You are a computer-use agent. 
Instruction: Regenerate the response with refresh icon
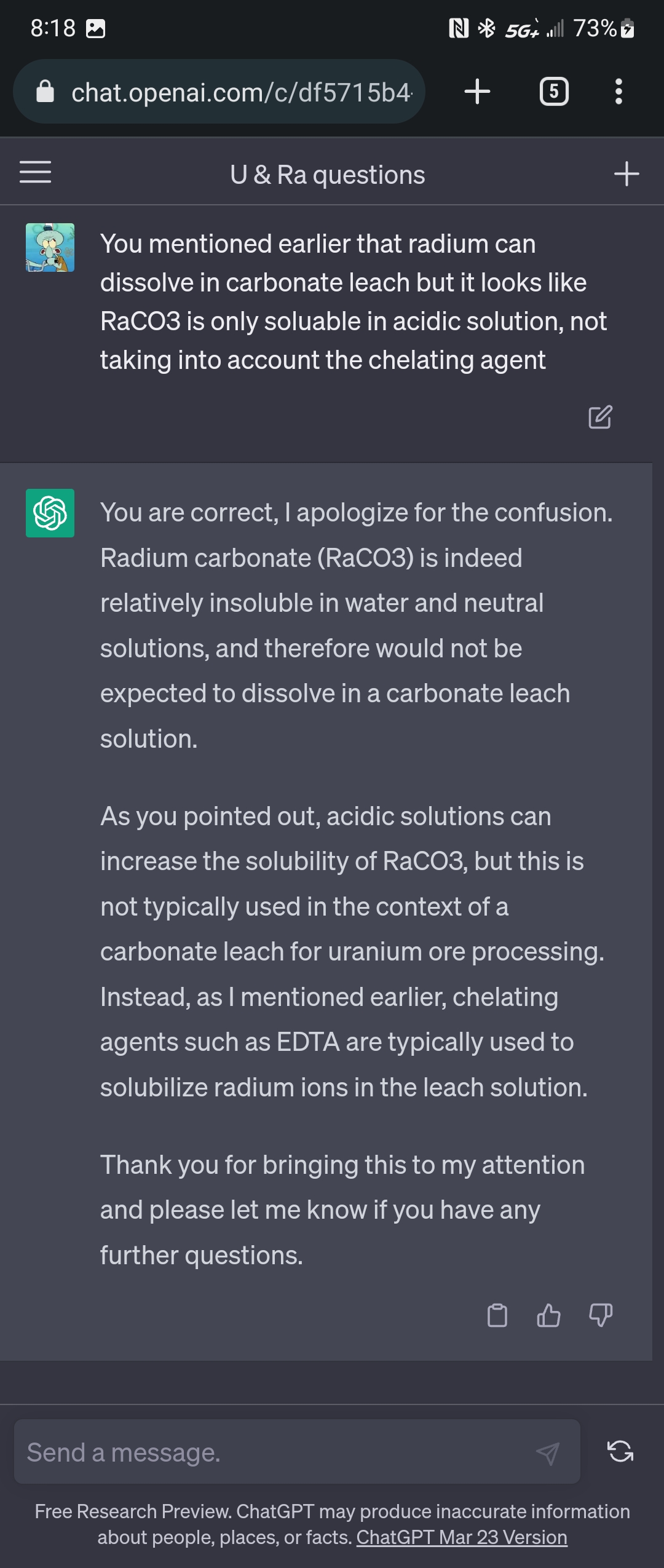click(620, 1452)
